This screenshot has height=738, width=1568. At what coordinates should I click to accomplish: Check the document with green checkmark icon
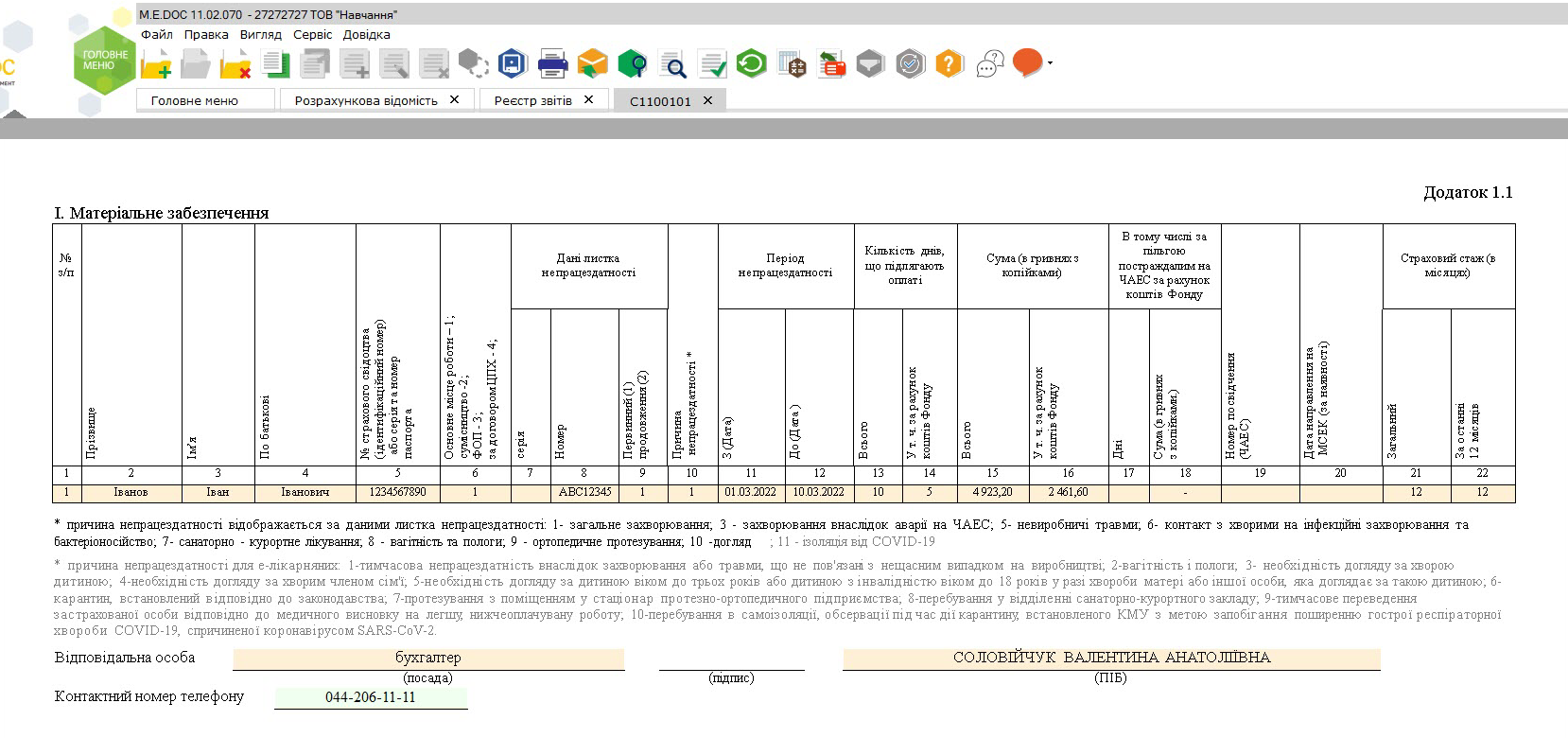click(712, 64)
